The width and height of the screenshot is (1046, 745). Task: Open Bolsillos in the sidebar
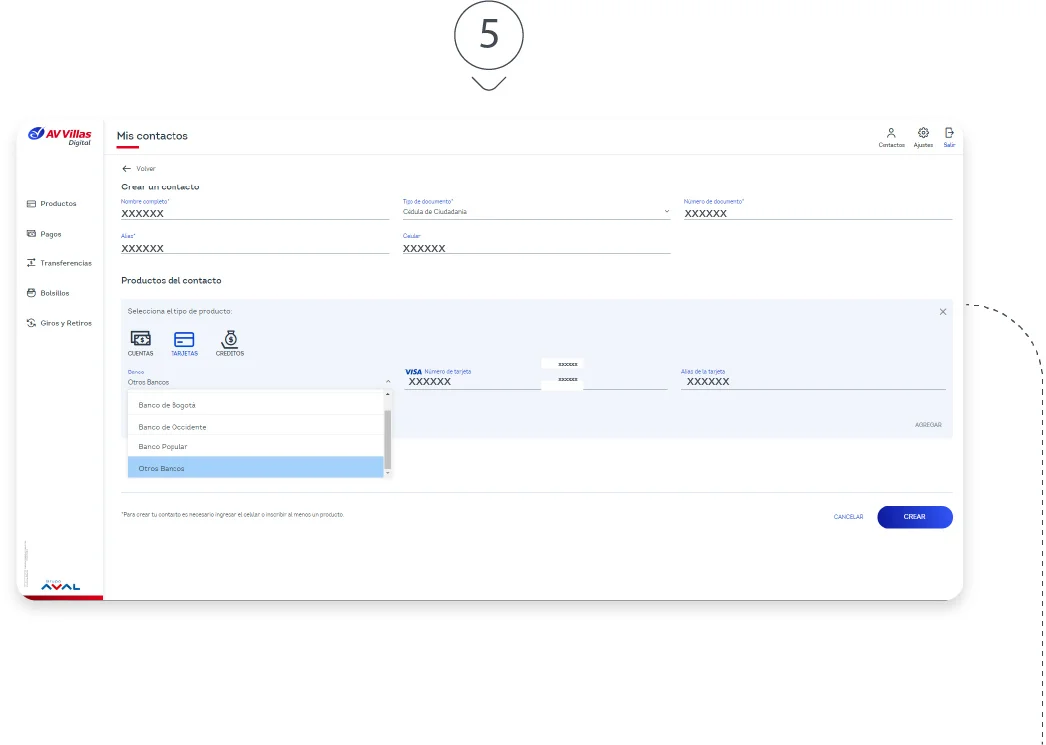(x=52, y=293)
